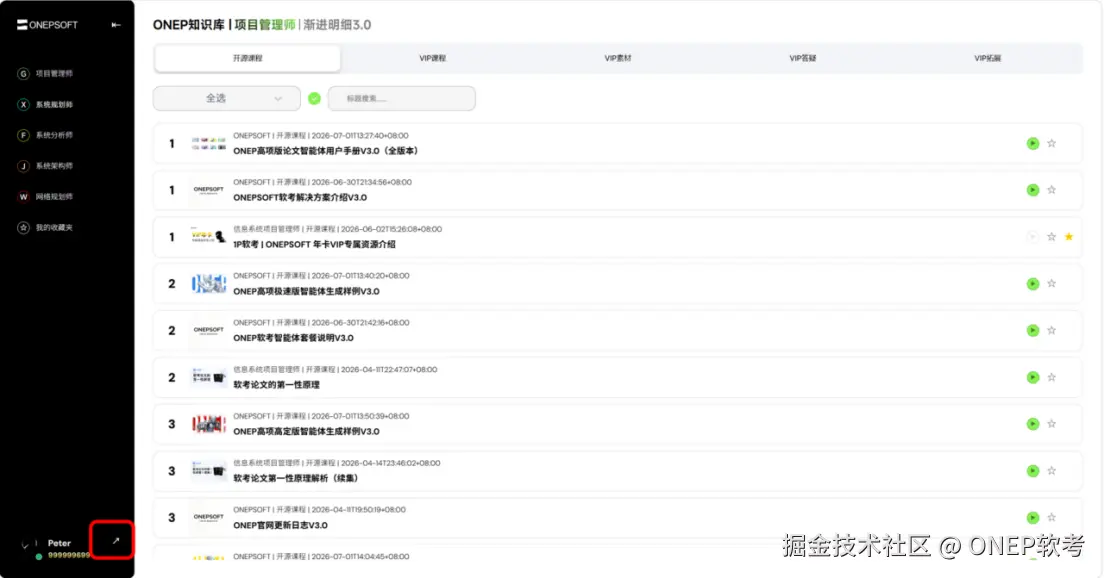Image resolution: width=1104 pixels, height=578 pixels.
Task: Star ONEP高项高定版智能体生成样例V3.0 as favorite
Action: [x=1051, y=424]
